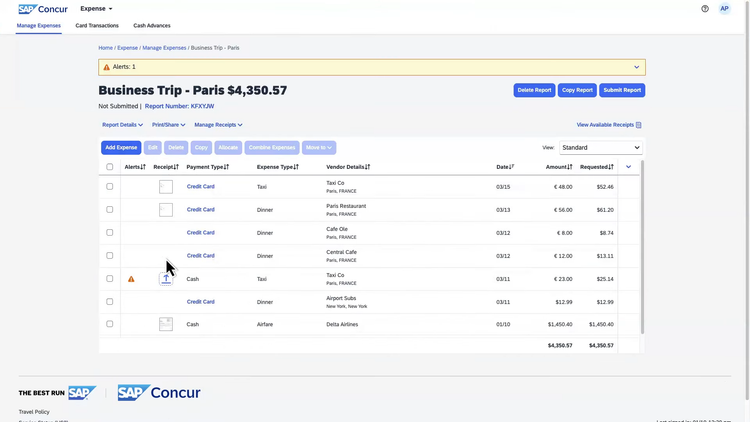Click the View Available Receipts icon
This screenshot has height=422, width=750.
(639, 125)
